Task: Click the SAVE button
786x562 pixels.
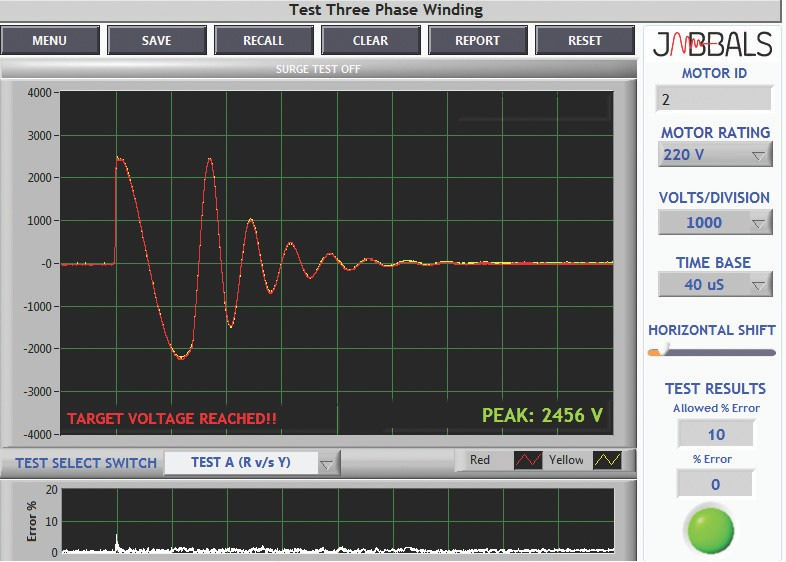Action: coord(156,41)
